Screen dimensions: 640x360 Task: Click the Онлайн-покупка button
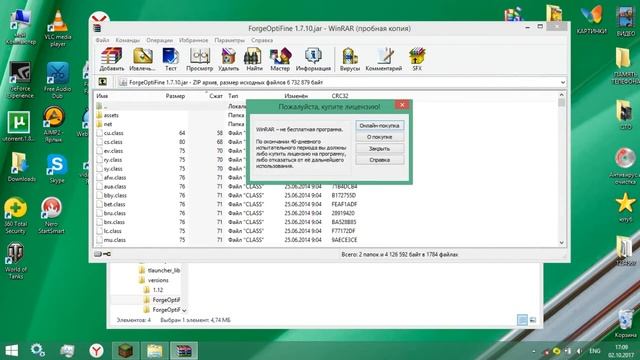pos(379,126)
